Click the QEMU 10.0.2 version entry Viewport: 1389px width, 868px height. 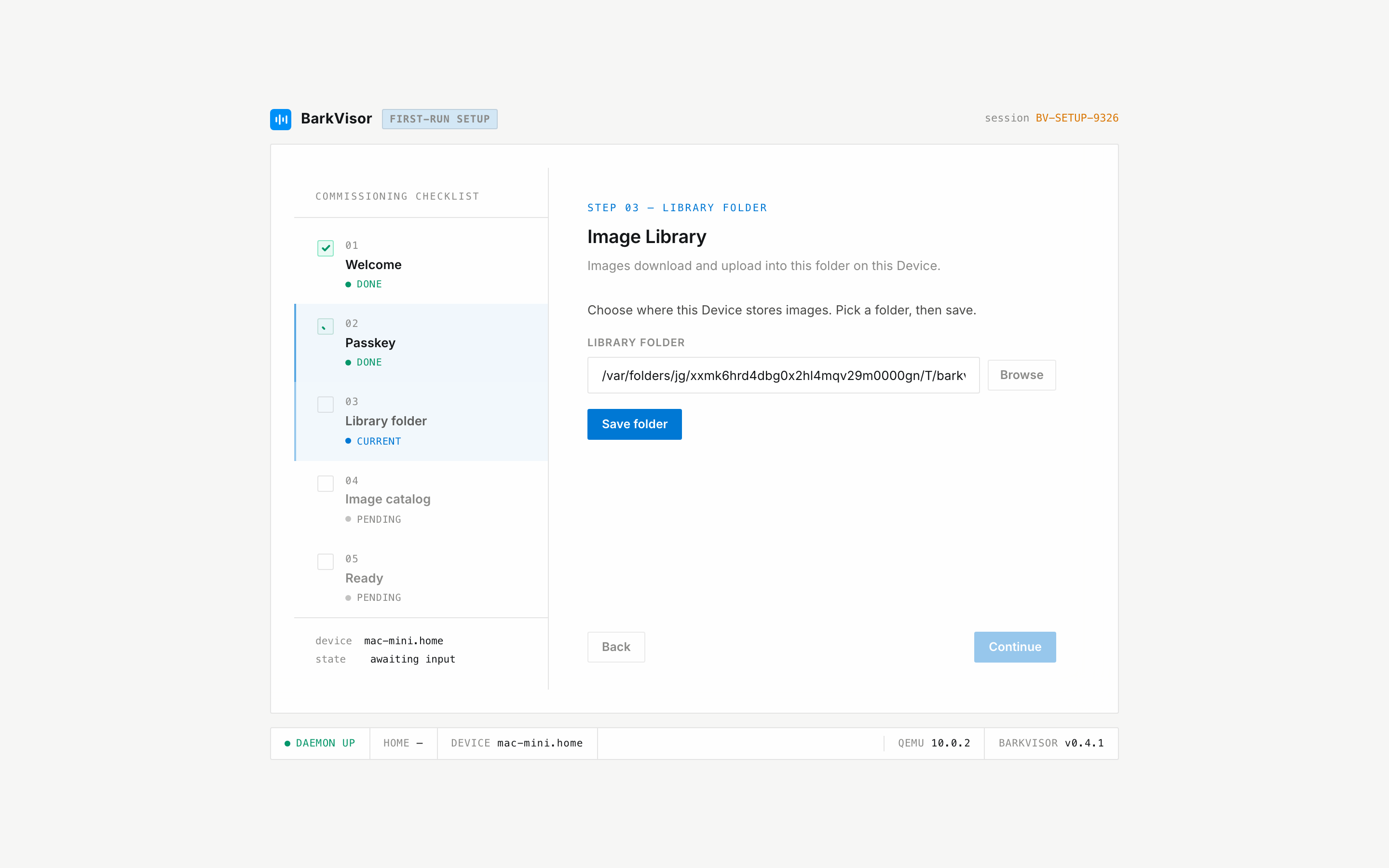point(934,744)
